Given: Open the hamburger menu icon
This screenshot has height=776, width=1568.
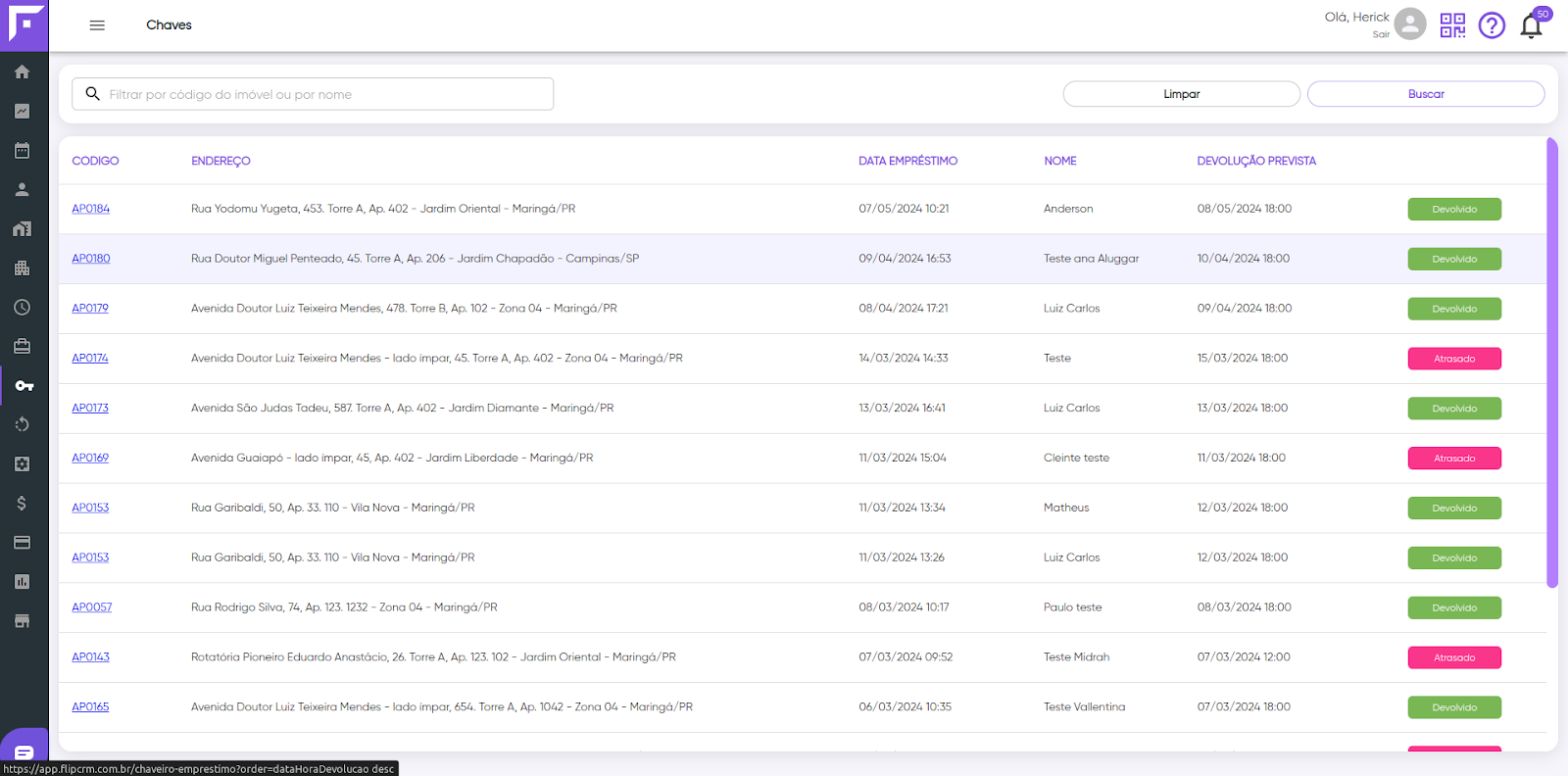Looking at the screenshot, I should point(97,25).
